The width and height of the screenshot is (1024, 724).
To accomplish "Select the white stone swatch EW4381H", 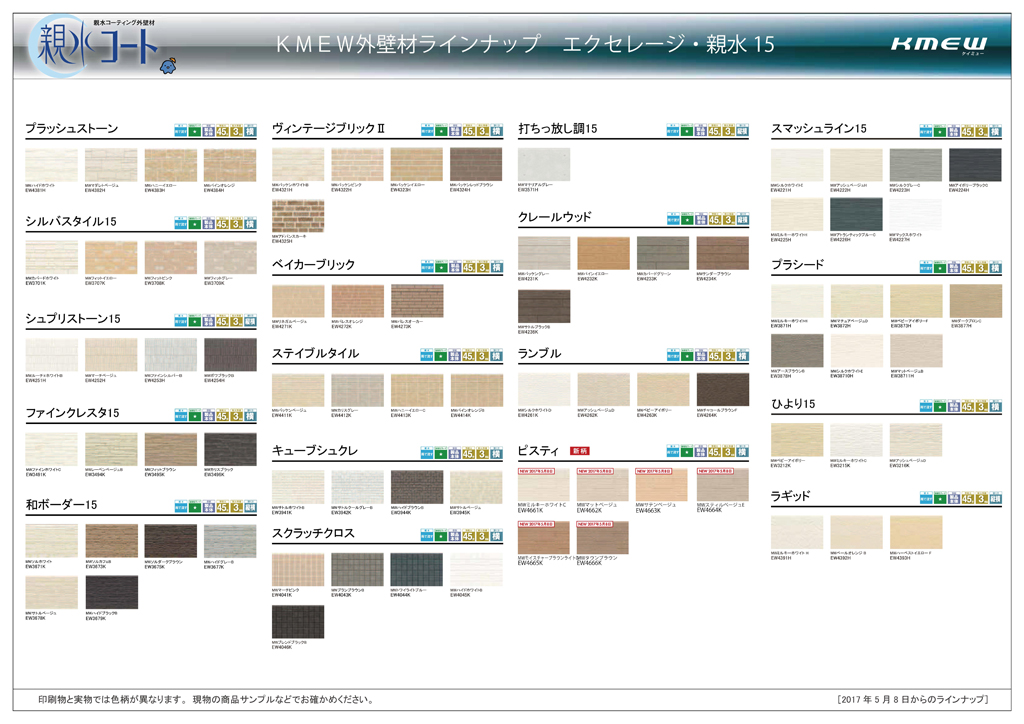I will click(52, 165).
